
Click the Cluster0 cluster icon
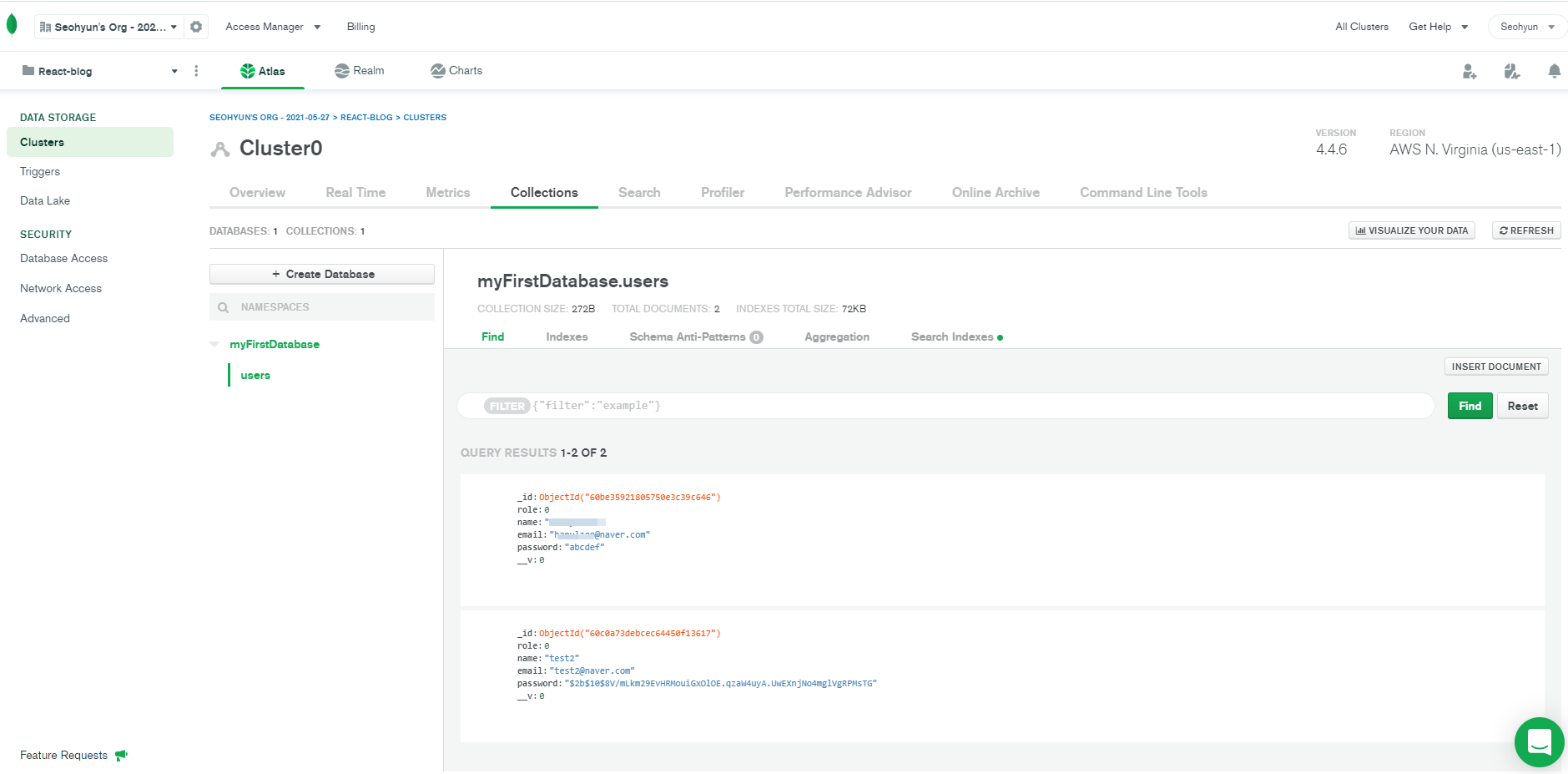[x=220, y=149]
